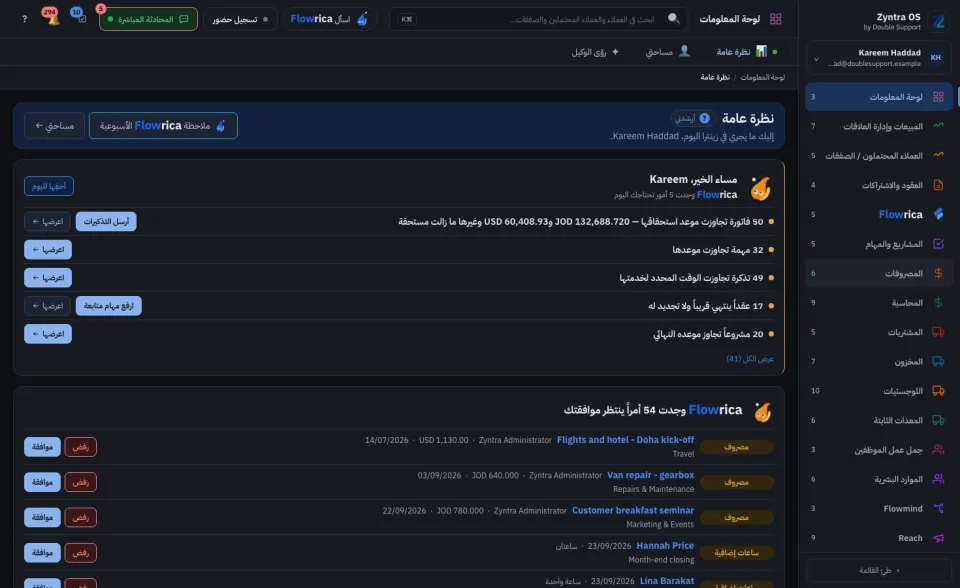Open Sales and CRM sidebar icon
The height and width of the screenshot is (588, 960).
[938, 126]
